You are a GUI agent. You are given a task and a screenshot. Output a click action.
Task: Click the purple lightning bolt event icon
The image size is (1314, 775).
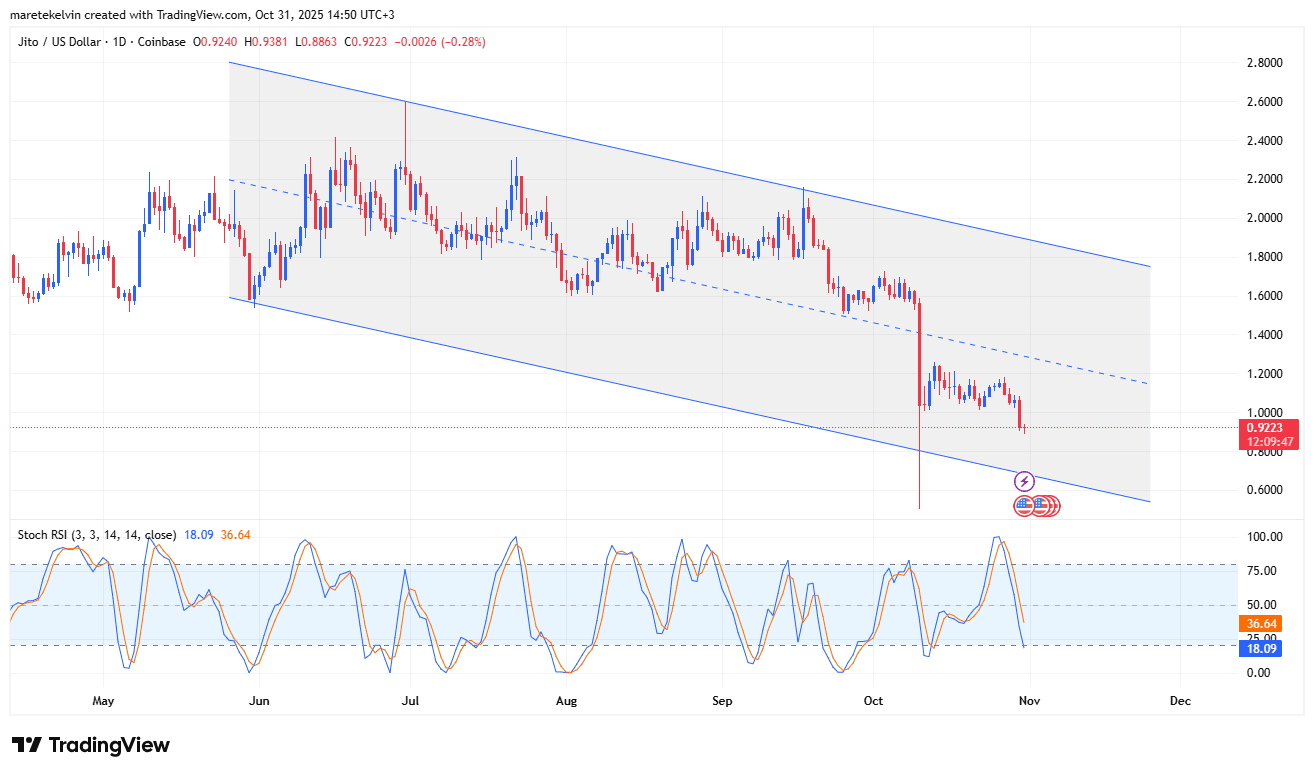tap(1024, 481)
